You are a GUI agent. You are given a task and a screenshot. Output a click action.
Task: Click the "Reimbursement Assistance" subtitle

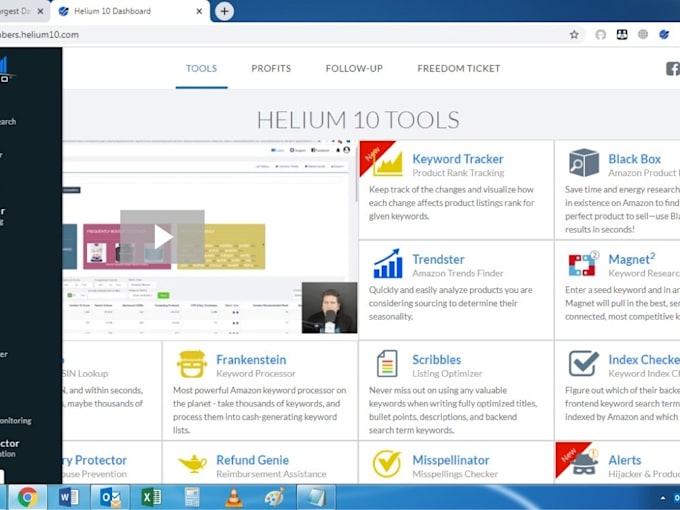tap(271, 474)
